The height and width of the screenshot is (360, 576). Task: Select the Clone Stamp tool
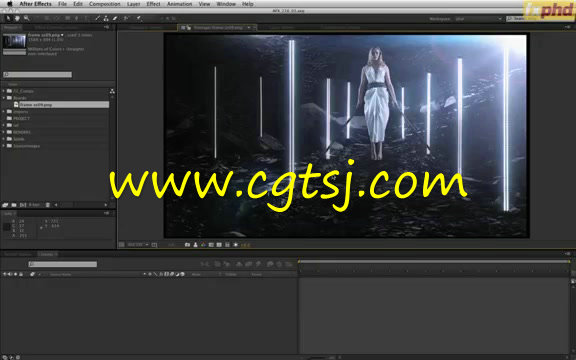coord(106,18)
